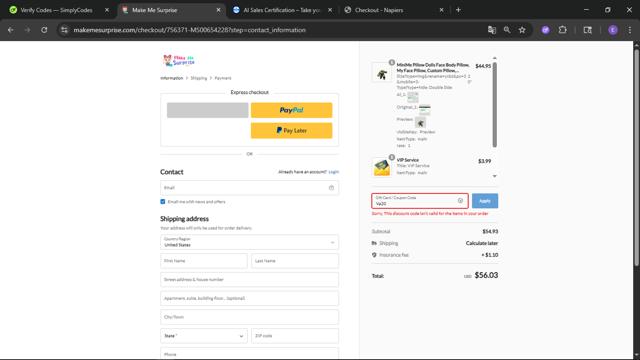
Task: Open the browser profile avatar
Action: click(x=613, y=30)
